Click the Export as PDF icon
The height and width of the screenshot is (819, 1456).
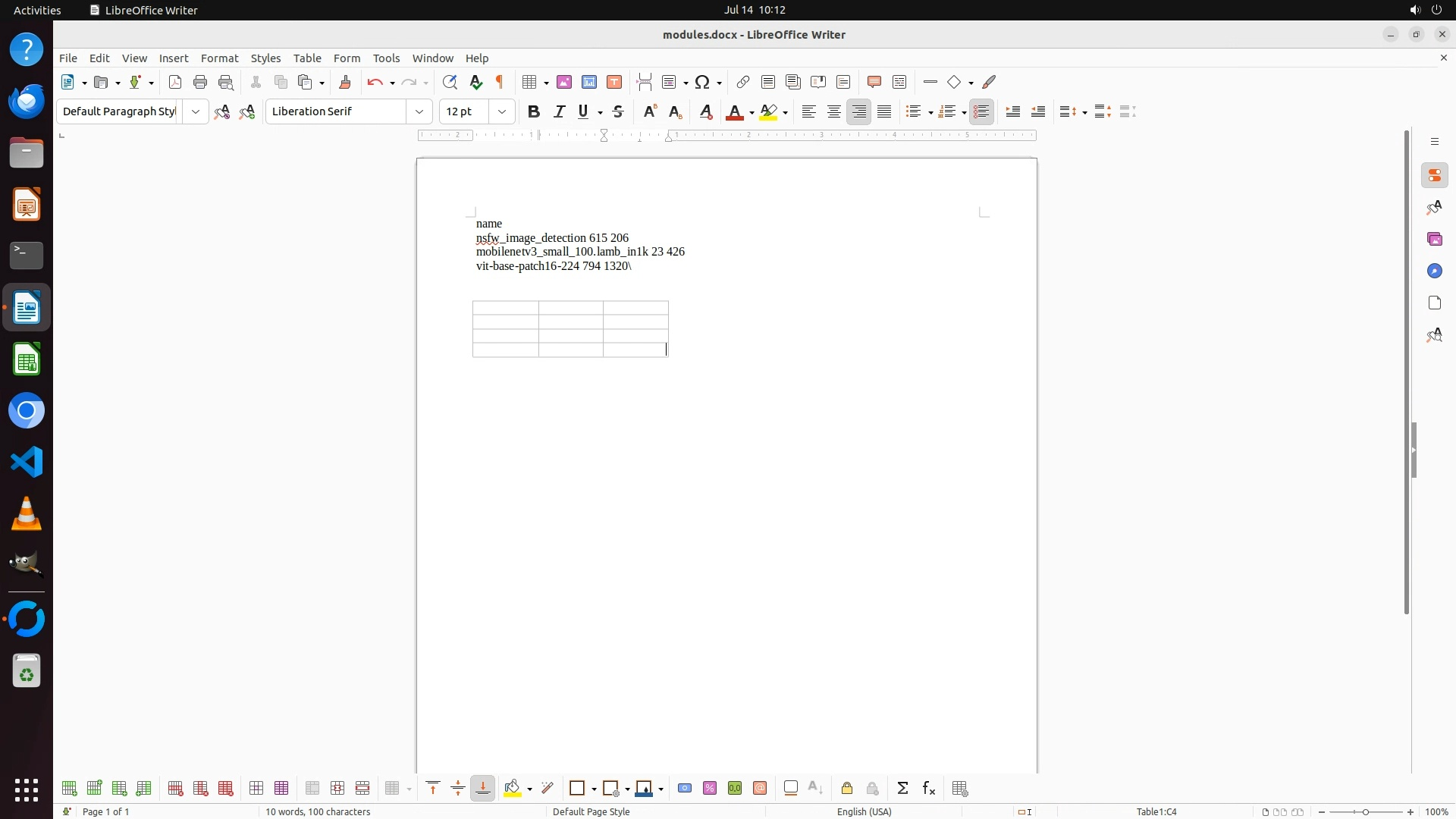tap(175, 82)
